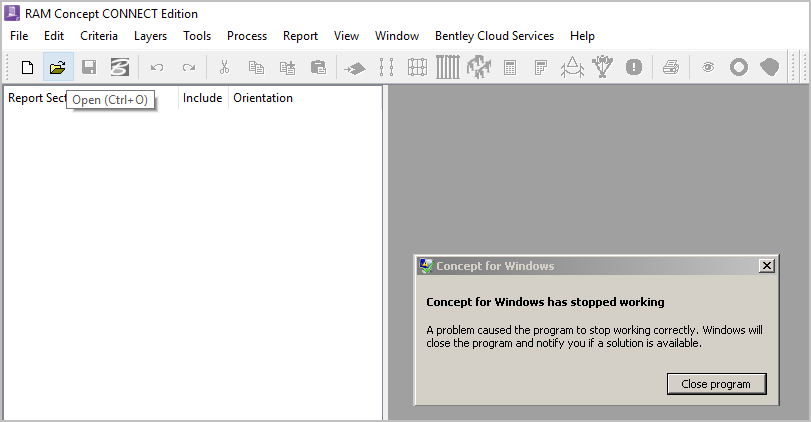Click the Open folder toolbar icon
811x422 pixels.
tap(58, 67)
